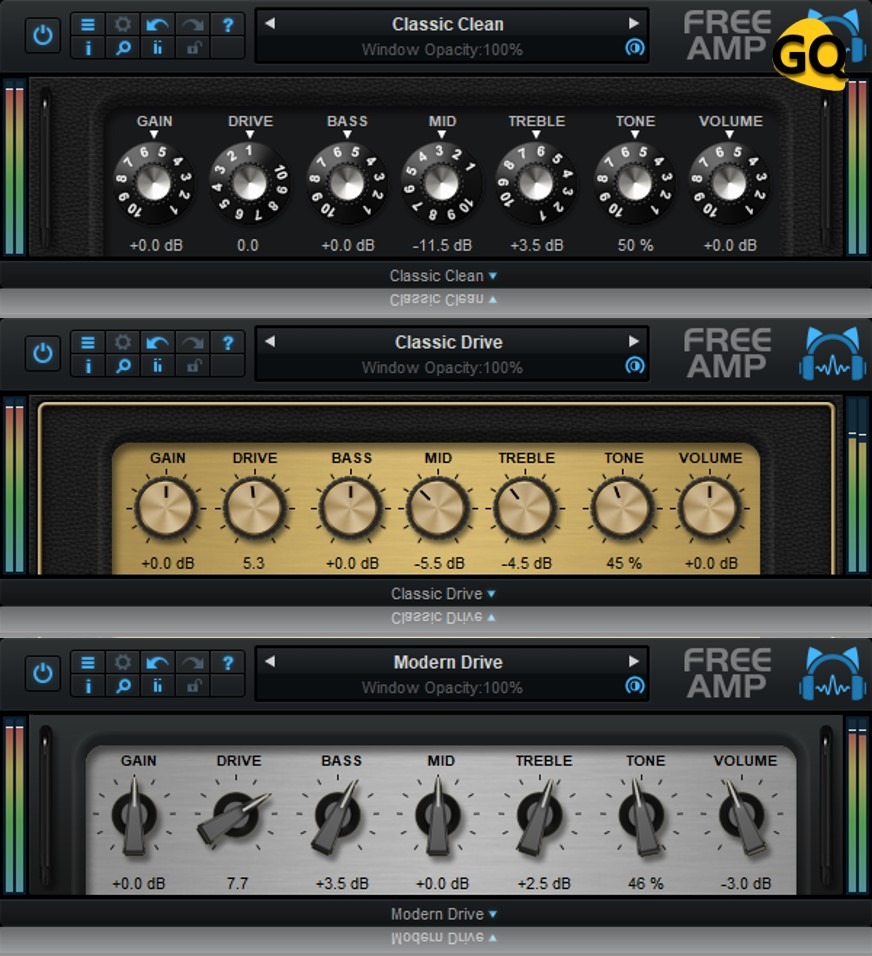This screenshot has height=956, width=872.
Task: Click the Blue Cat logo in Modern Drive plugin
Action: click(x=833, y=675)
